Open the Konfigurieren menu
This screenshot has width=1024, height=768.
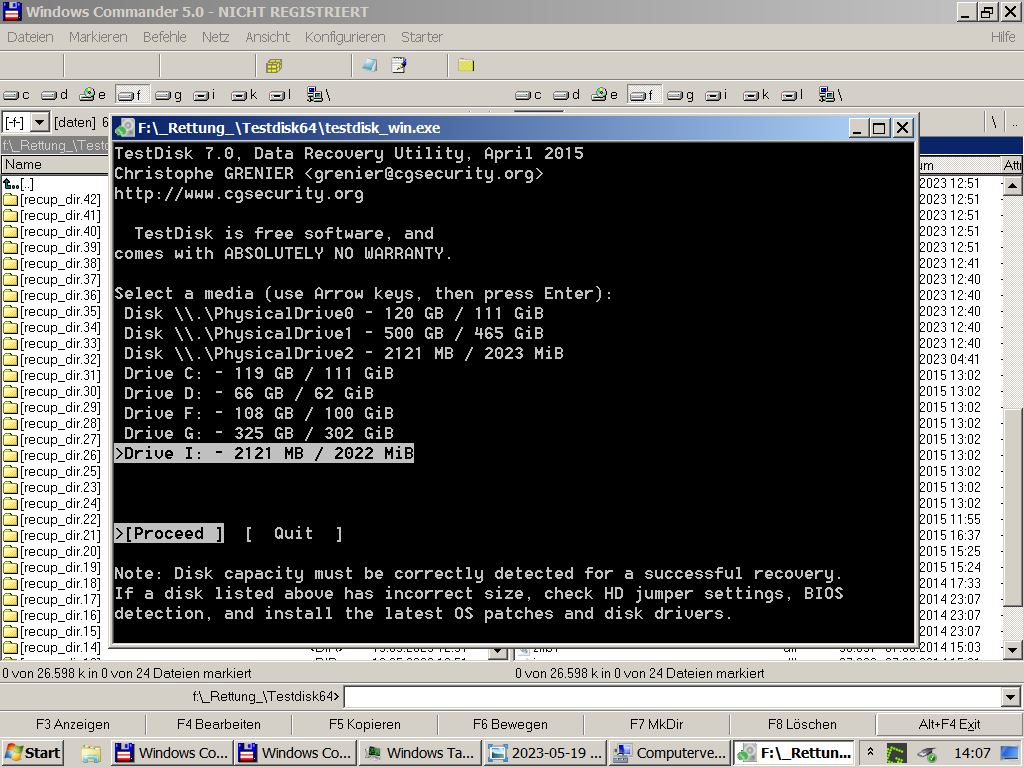[345, 37]
